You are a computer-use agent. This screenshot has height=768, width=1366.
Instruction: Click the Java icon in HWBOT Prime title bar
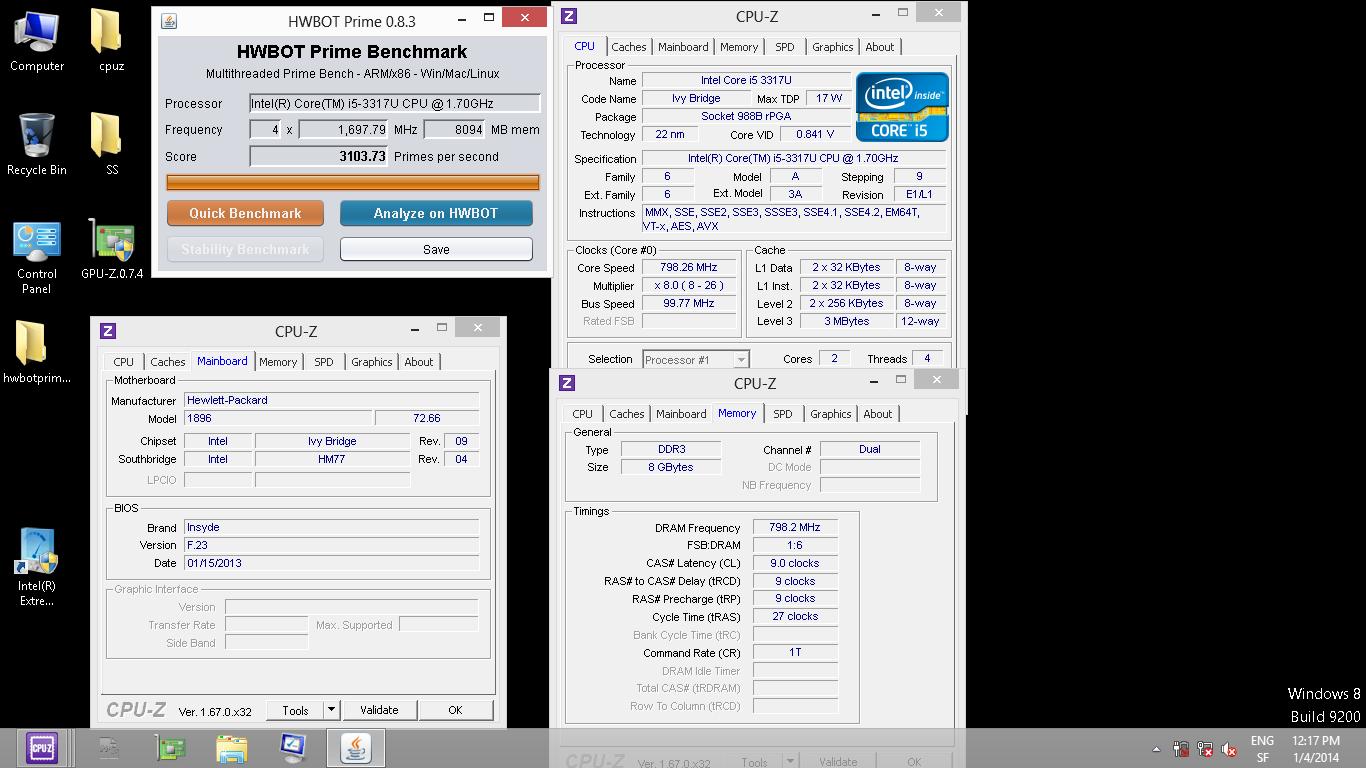(x=169, y=20)
